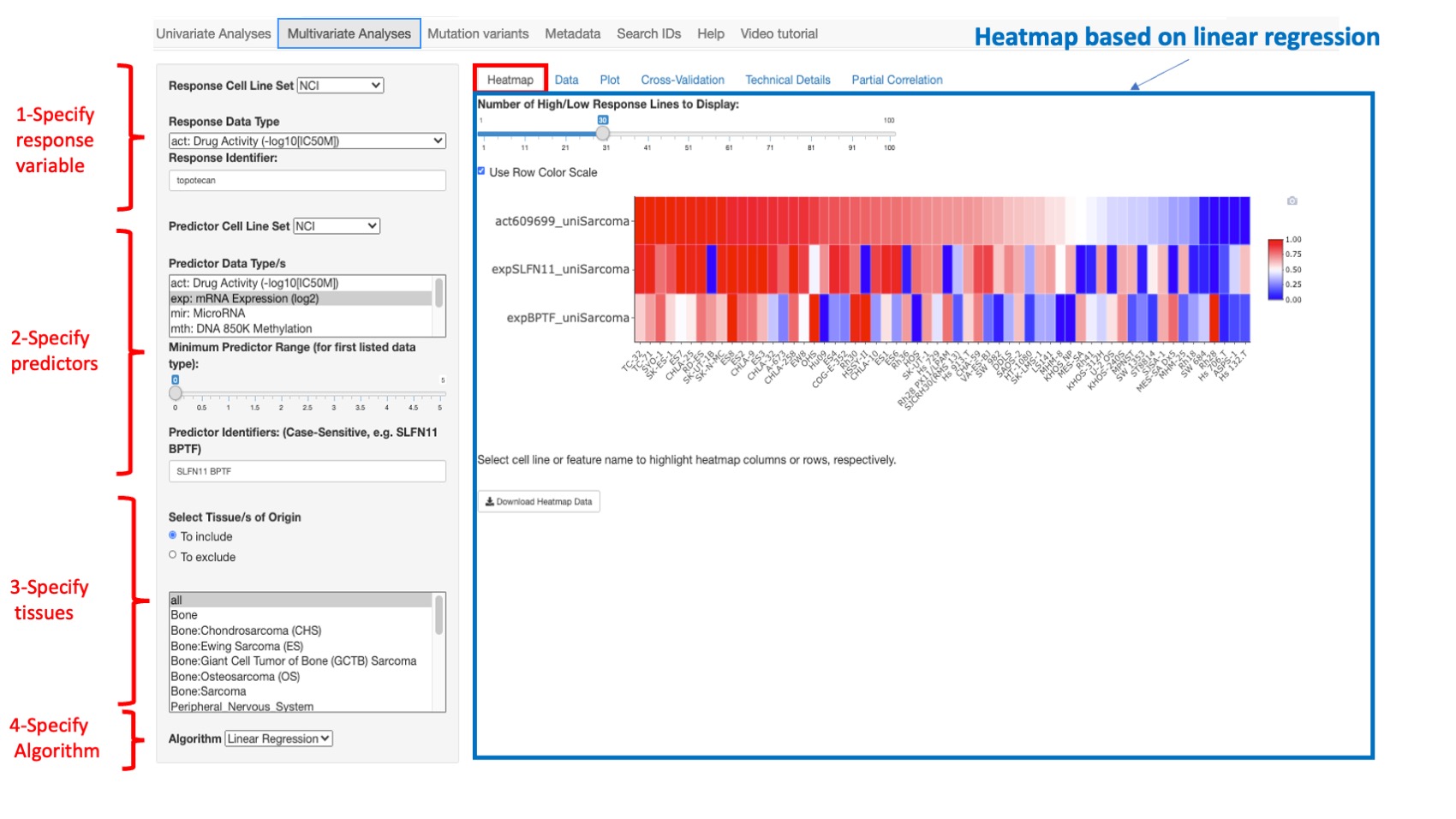Open the Predictor Cell Line Set dropdown
1456x819 pixels.
(x=335, y=226)
